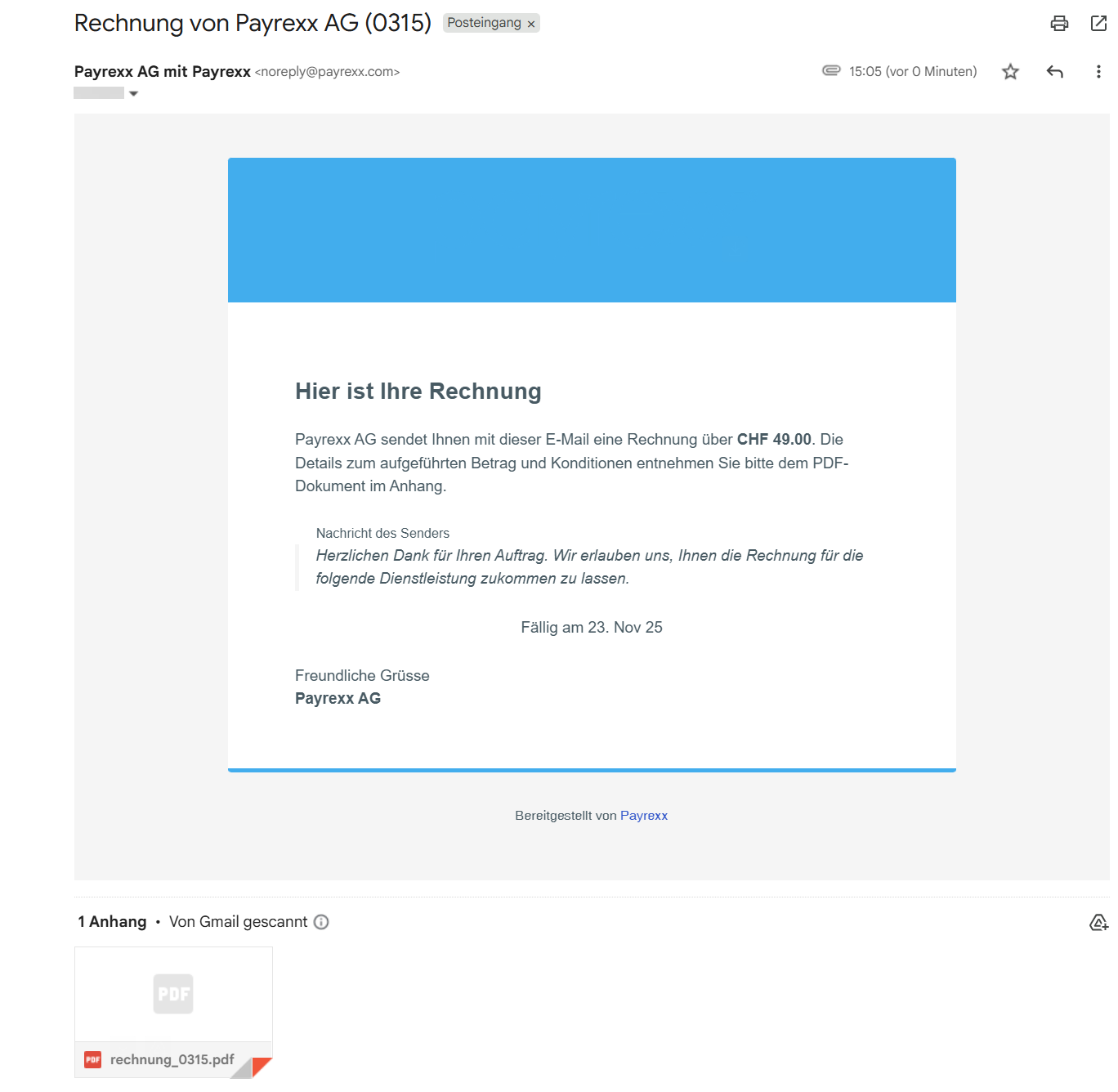Screen dimensions: 1118x1092
Task: Open email in new window
Action: click(1098, 23)
